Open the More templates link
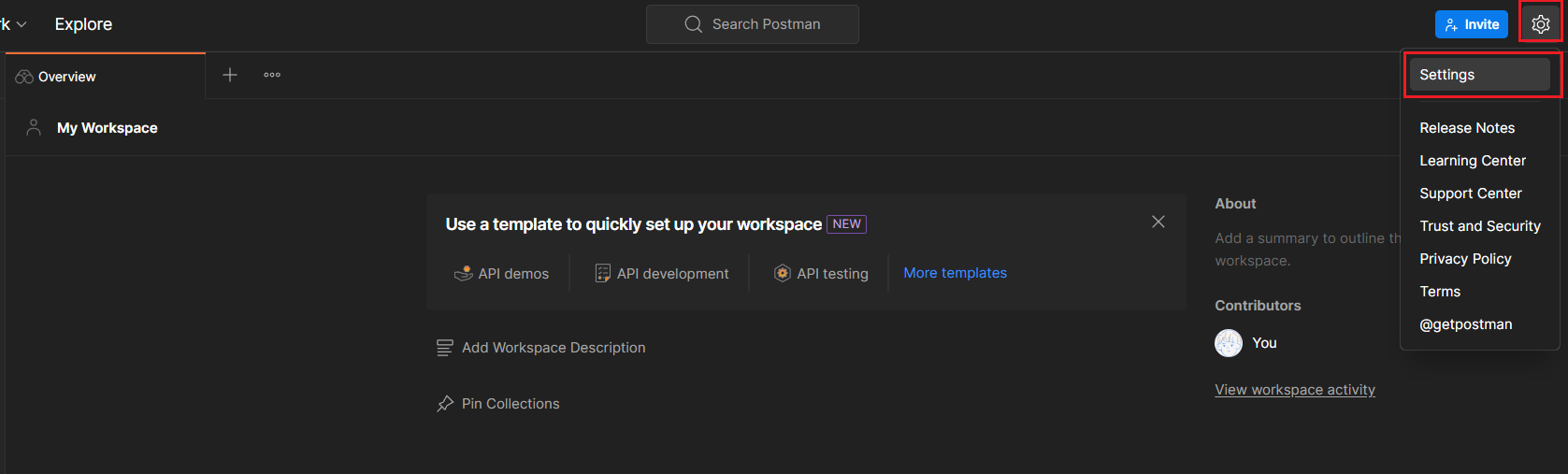 pyautogui.click(x=955, y=273)
